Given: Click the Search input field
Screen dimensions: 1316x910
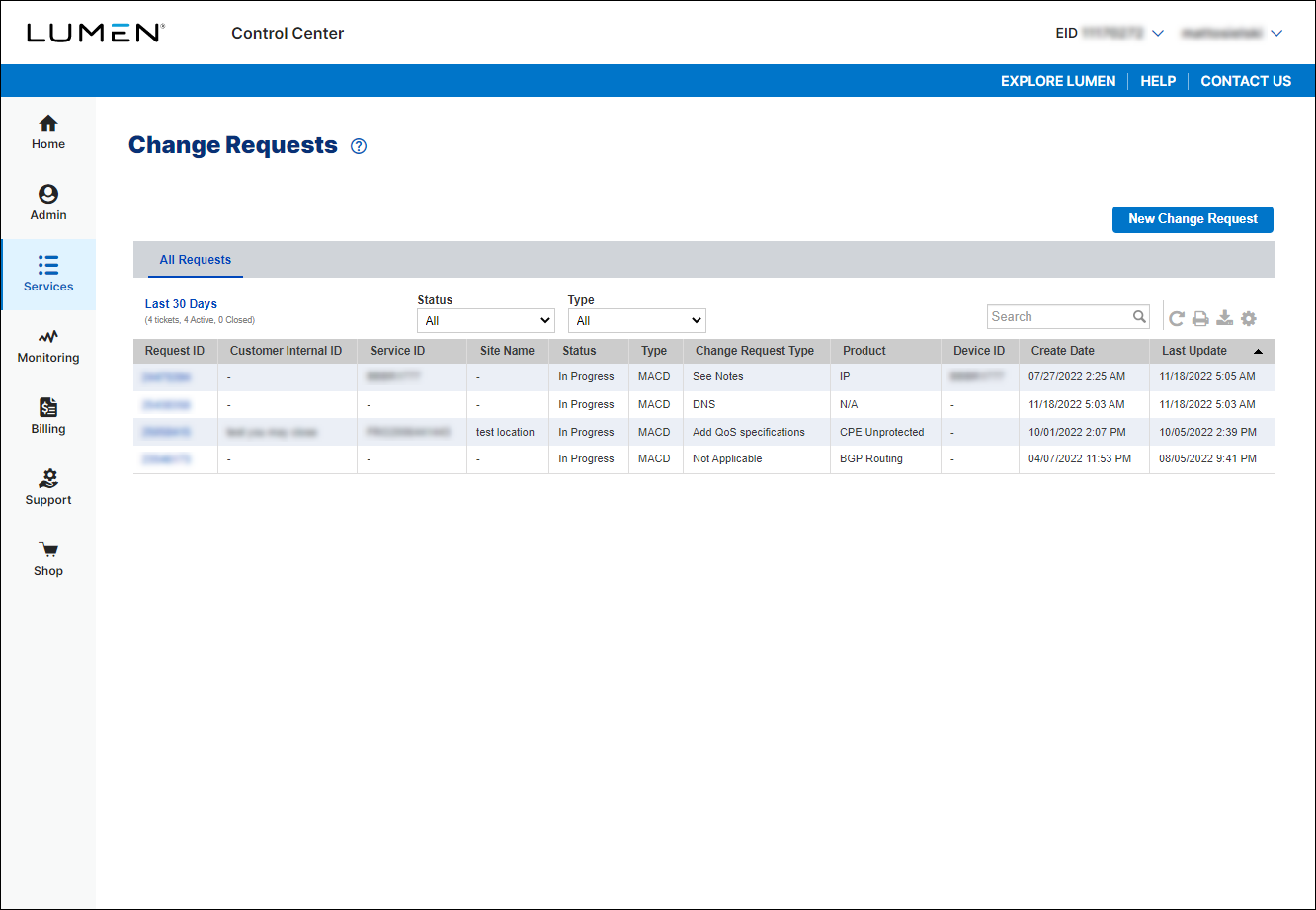Looking at the screenshot, I should 1059,317.
